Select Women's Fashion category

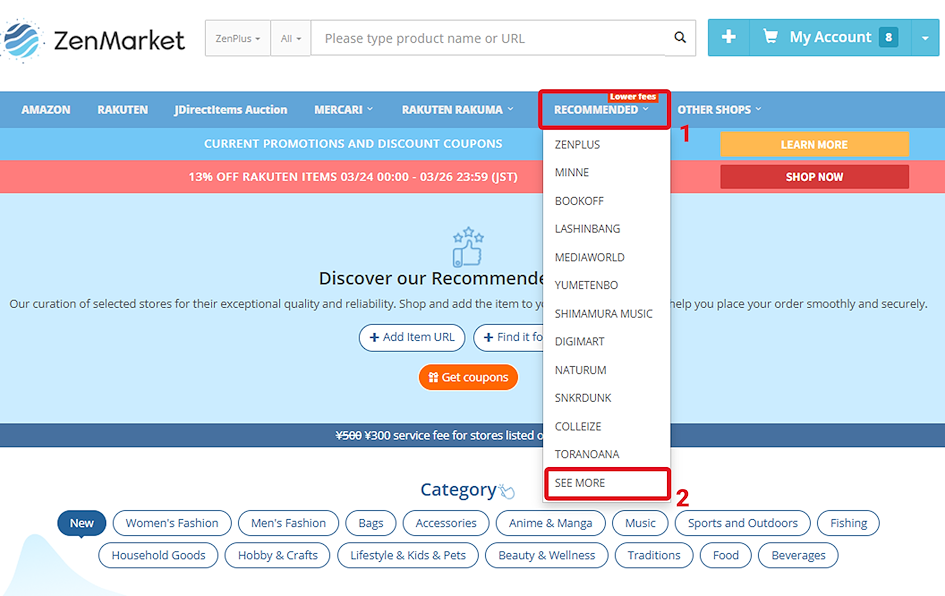172,523
